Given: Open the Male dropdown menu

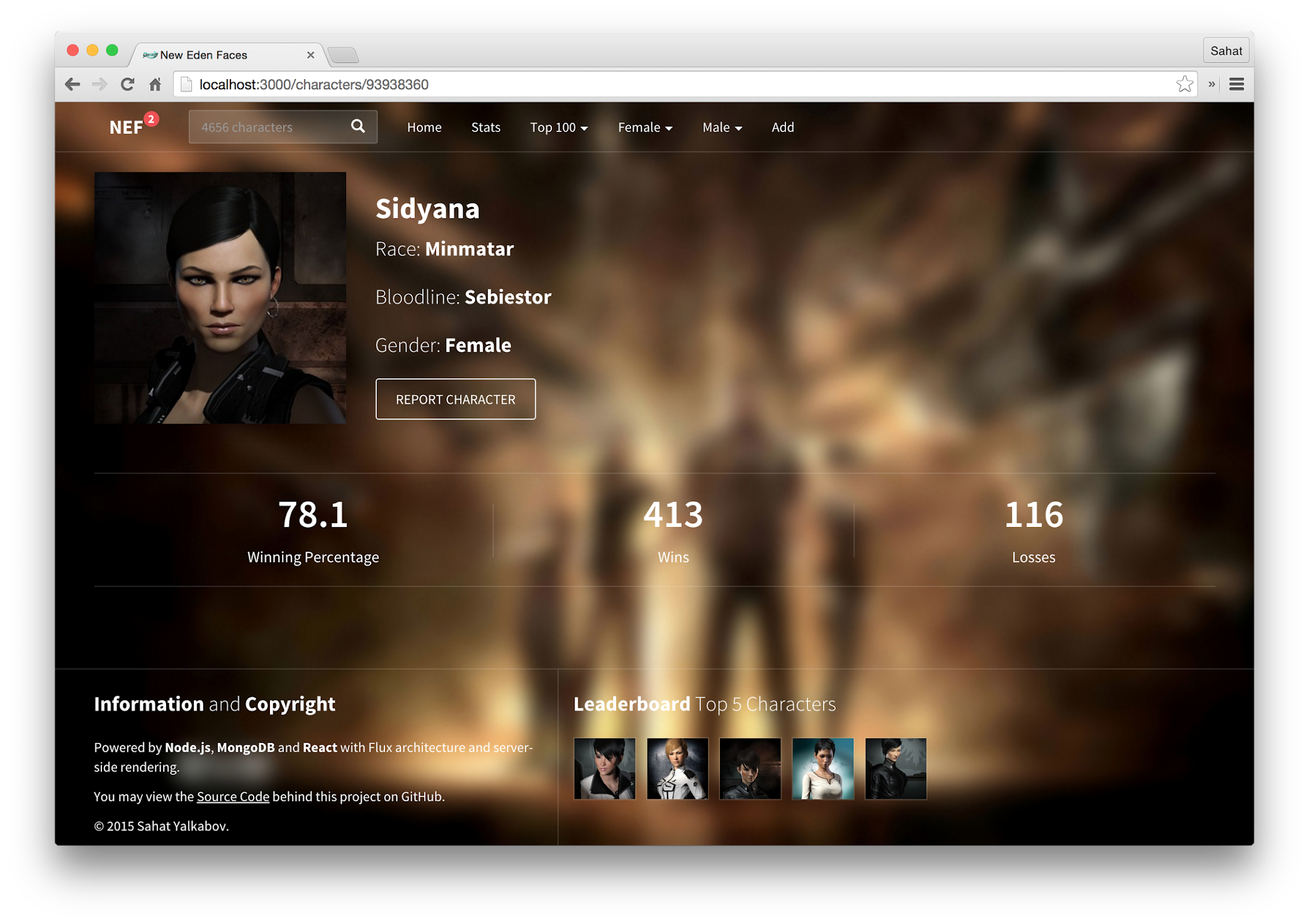Looking at the screenshot, I should [x=721, y=127].
